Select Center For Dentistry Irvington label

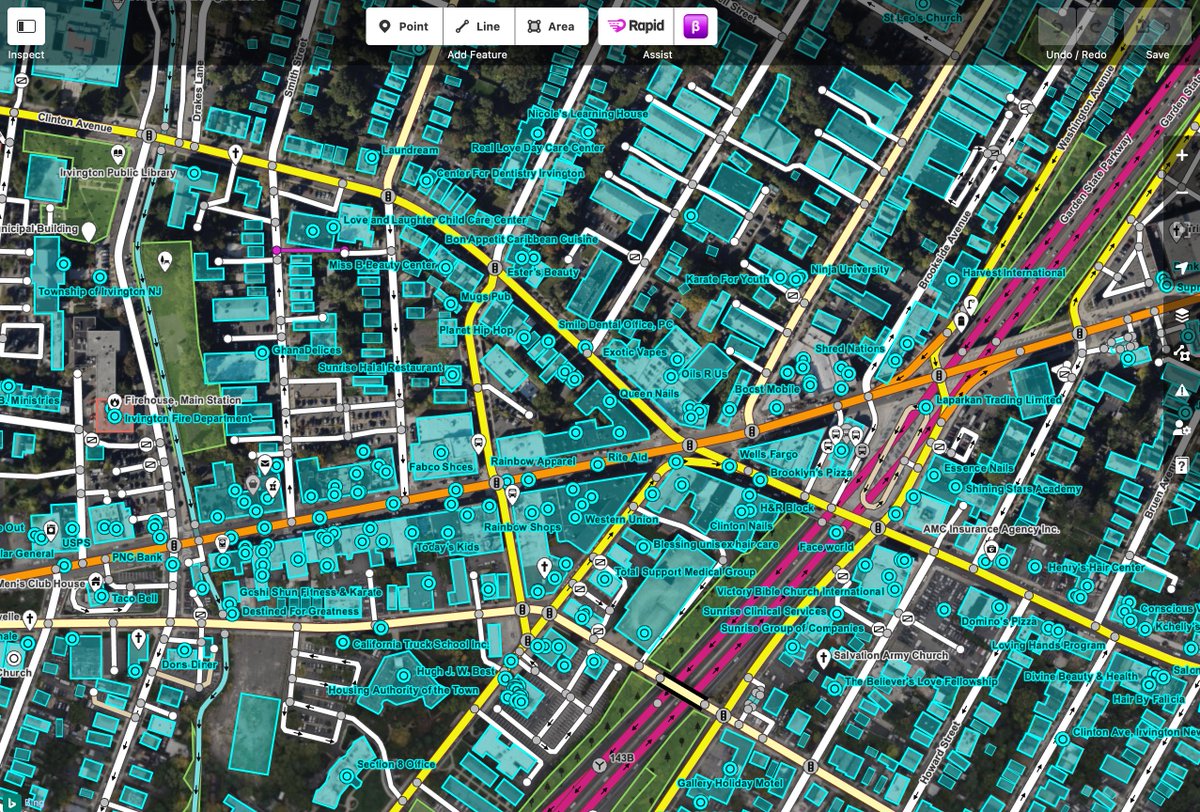pyautogui.click(x=509, y=173)
